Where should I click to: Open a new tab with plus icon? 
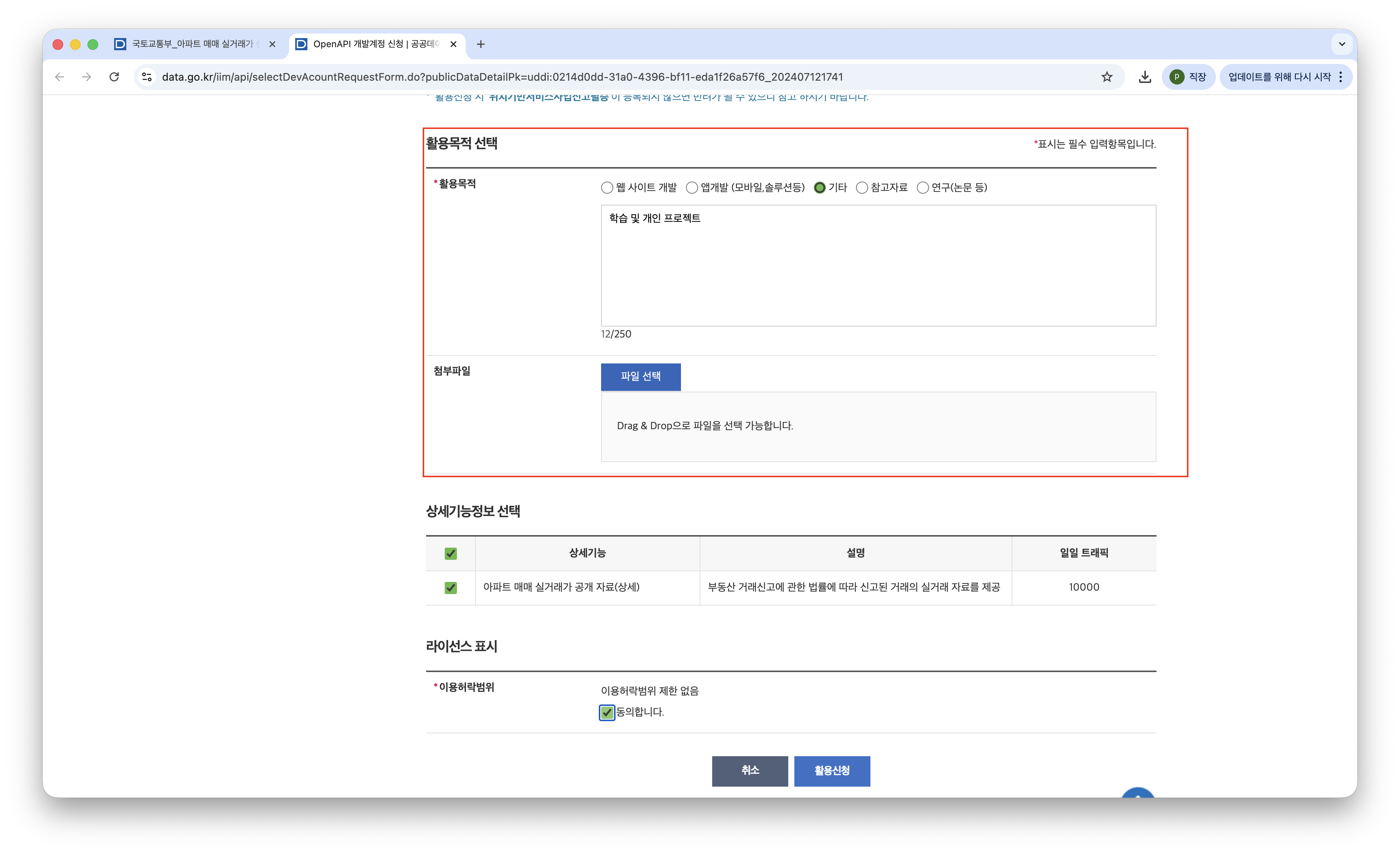click(x=481, y=44)
